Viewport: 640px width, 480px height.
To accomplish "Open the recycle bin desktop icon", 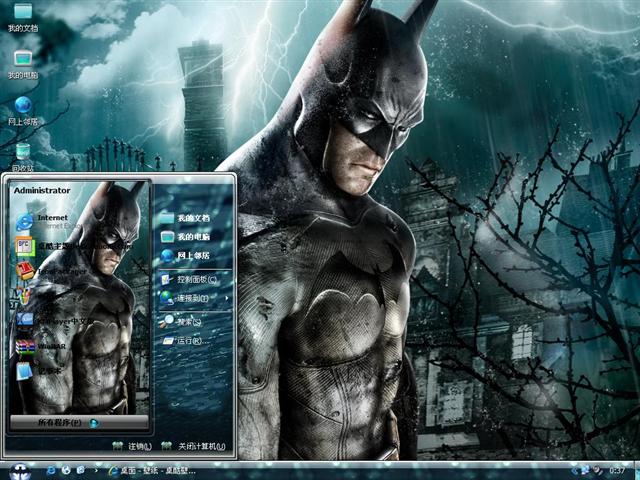I will [23, 157].
